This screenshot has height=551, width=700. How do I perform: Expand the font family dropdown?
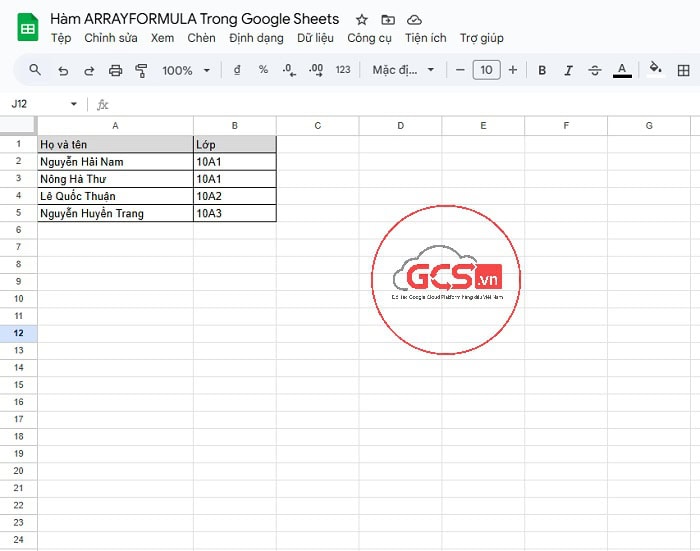[x=404, y=70]
